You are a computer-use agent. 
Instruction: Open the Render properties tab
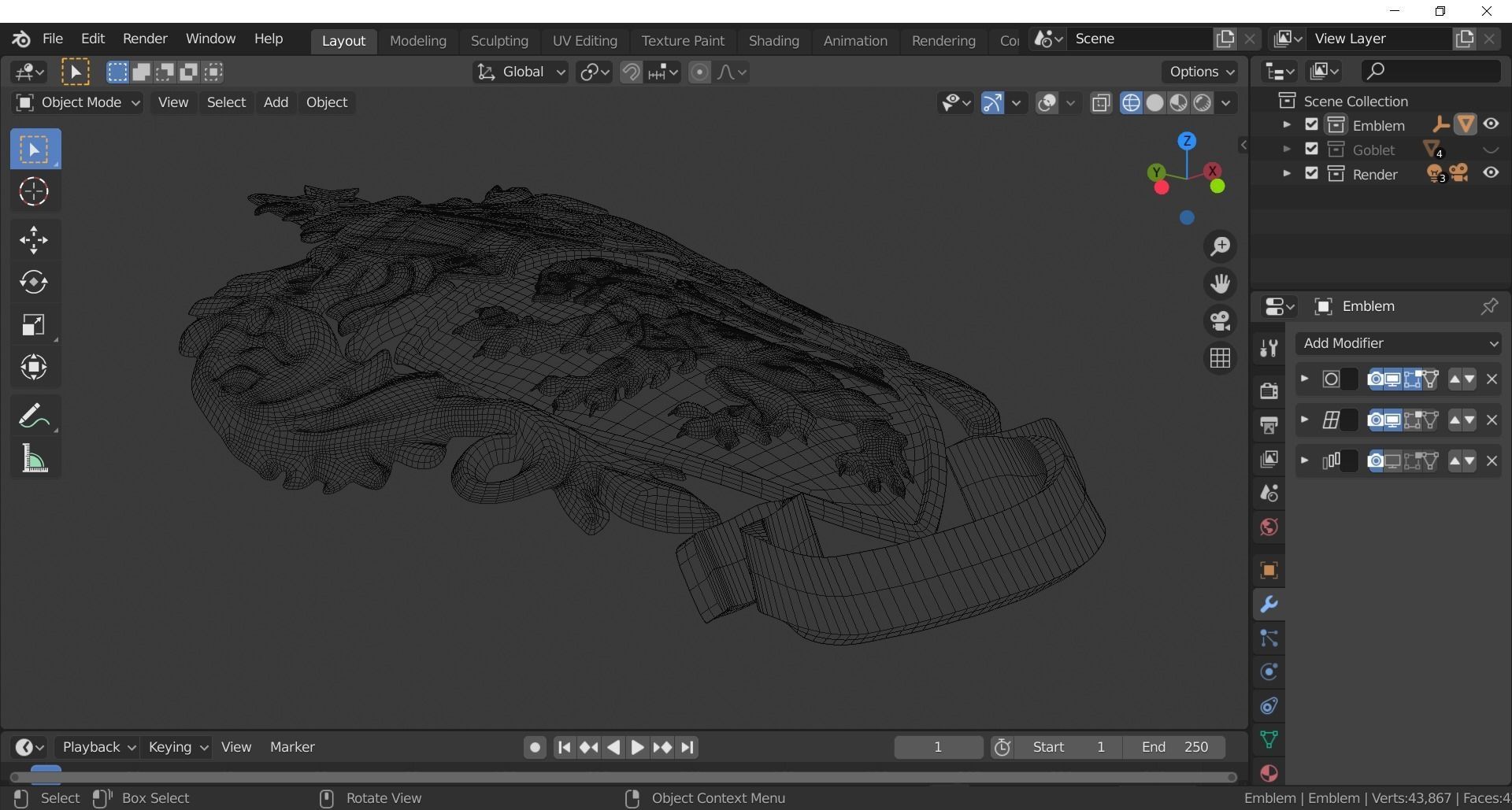tap(1269, 390)
